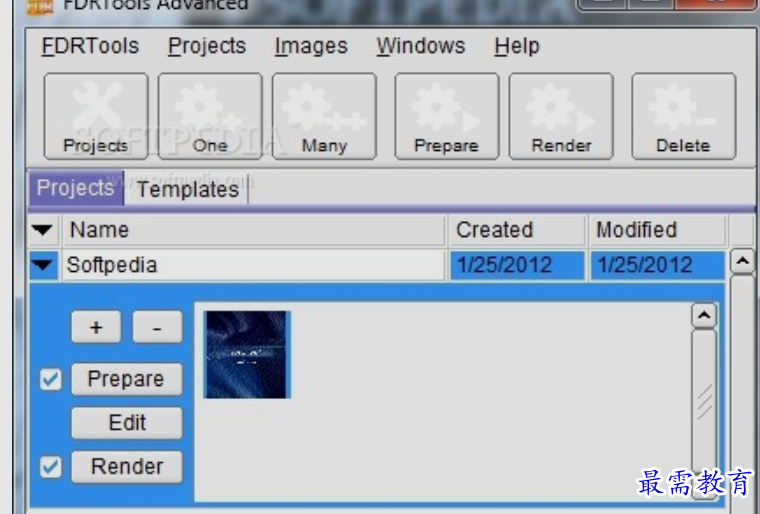
Task: Click the Delete toolbar button
Action: (683, 116)
